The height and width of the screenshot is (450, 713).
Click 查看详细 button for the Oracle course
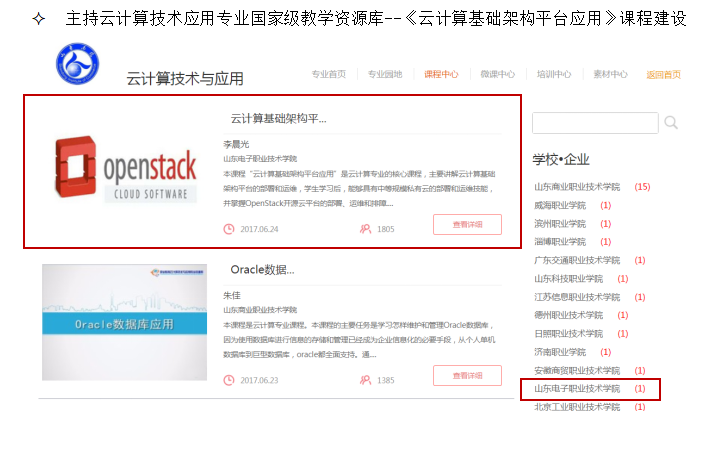pos(467,376)
